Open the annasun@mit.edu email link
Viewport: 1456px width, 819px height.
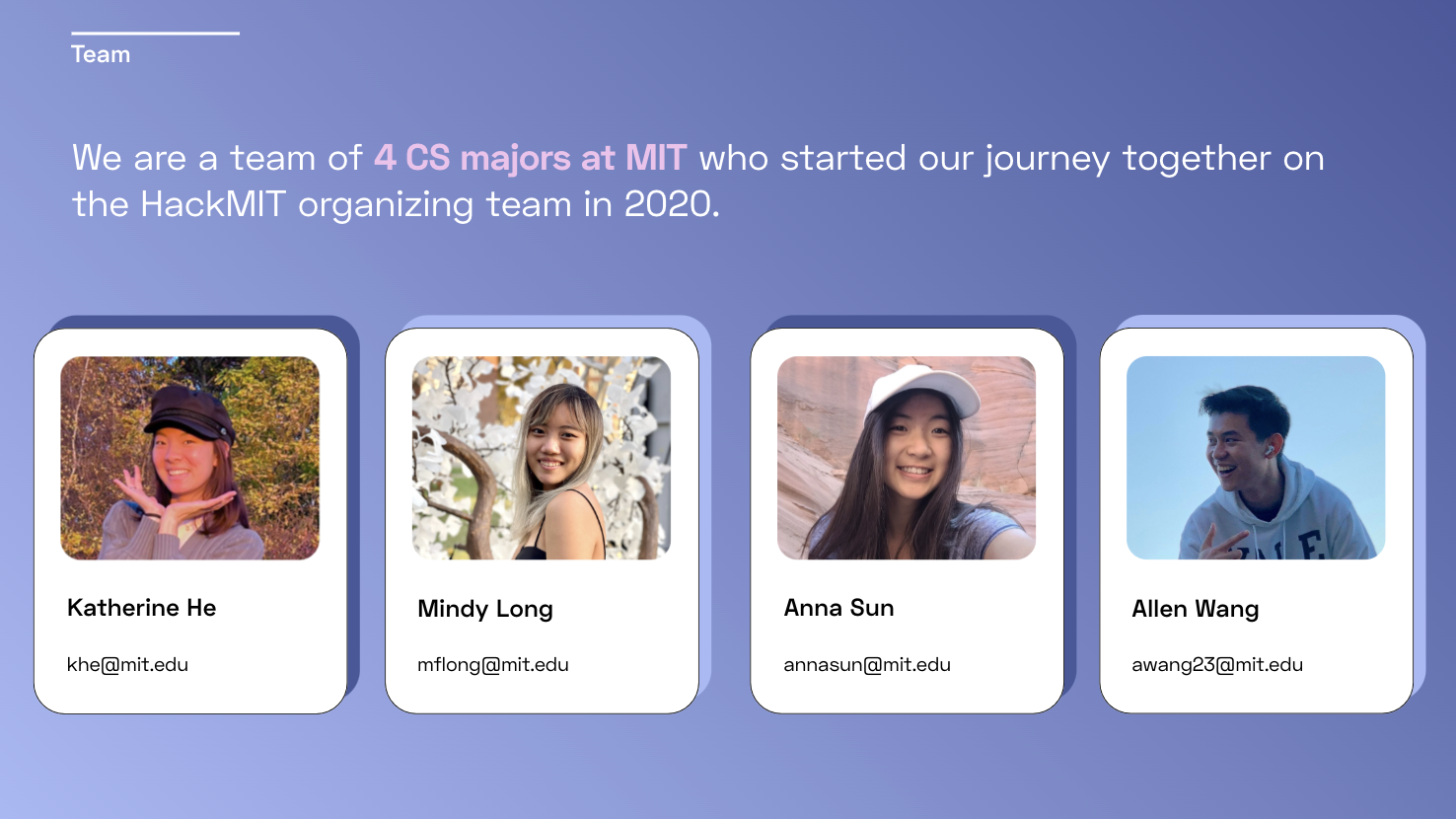click(867, 664)
